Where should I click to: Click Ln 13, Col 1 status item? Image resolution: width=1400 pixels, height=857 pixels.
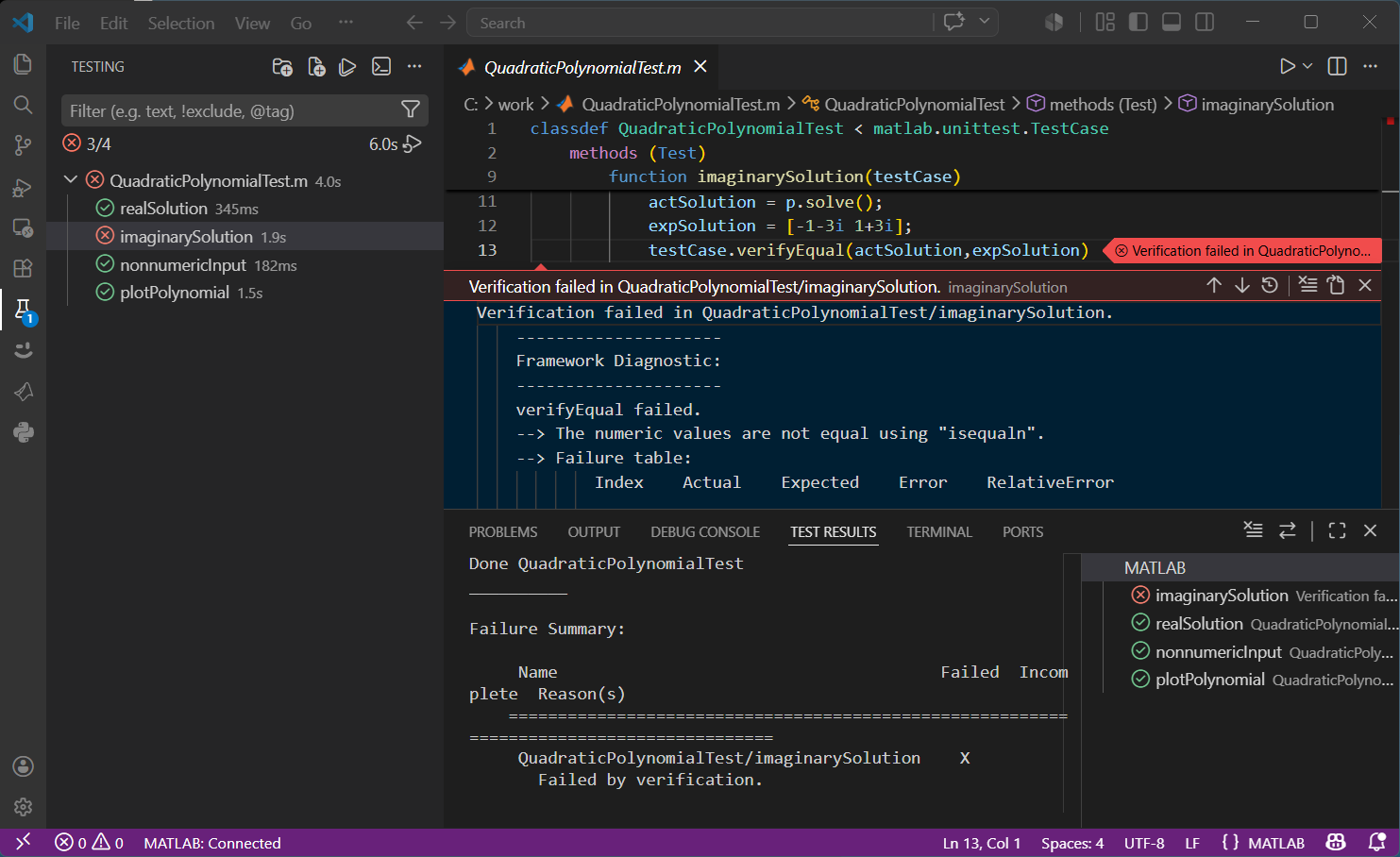point(982,843)
